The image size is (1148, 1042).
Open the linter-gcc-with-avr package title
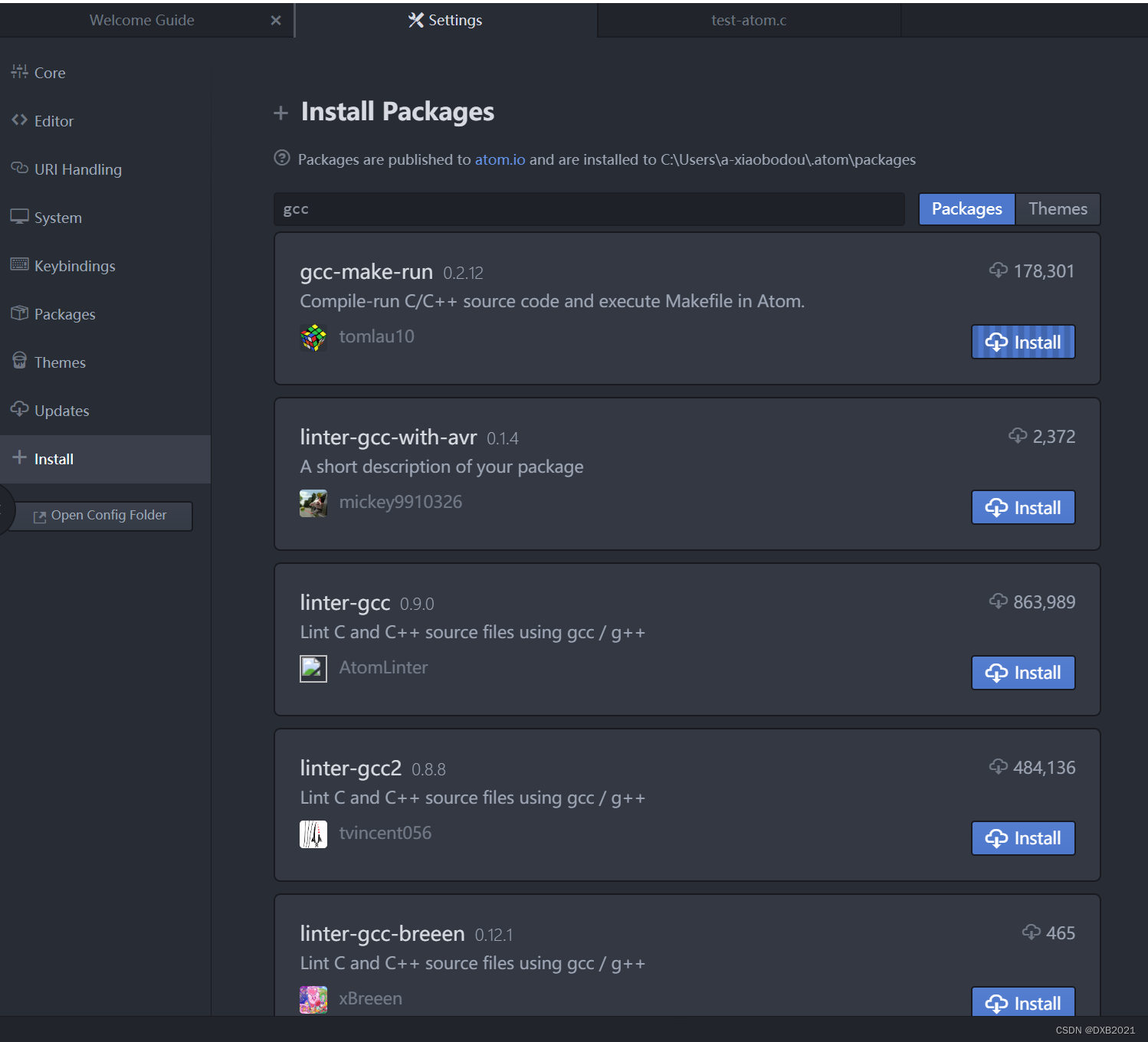pyautogui.click(x=389, y=437)
